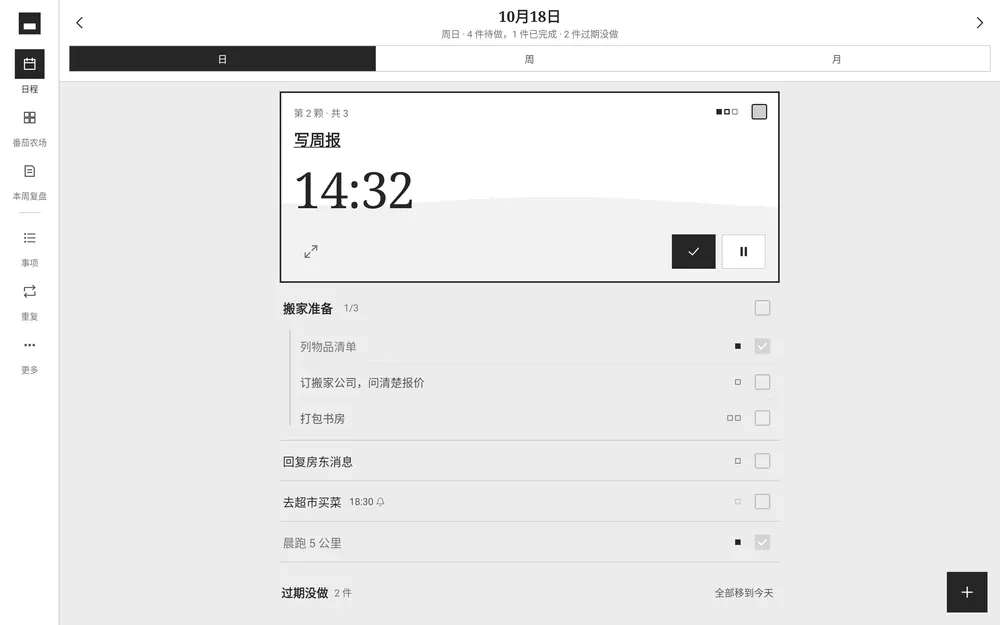Switch to the 周 tab
Screen dimensions: 1000x625
pyautogui.click(x=529, y=59)
